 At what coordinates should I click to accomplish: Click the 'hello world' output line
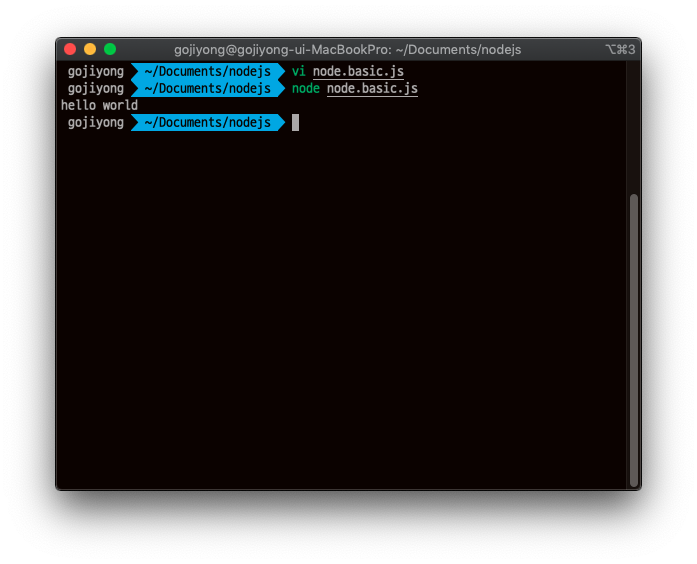coord(100,105)
